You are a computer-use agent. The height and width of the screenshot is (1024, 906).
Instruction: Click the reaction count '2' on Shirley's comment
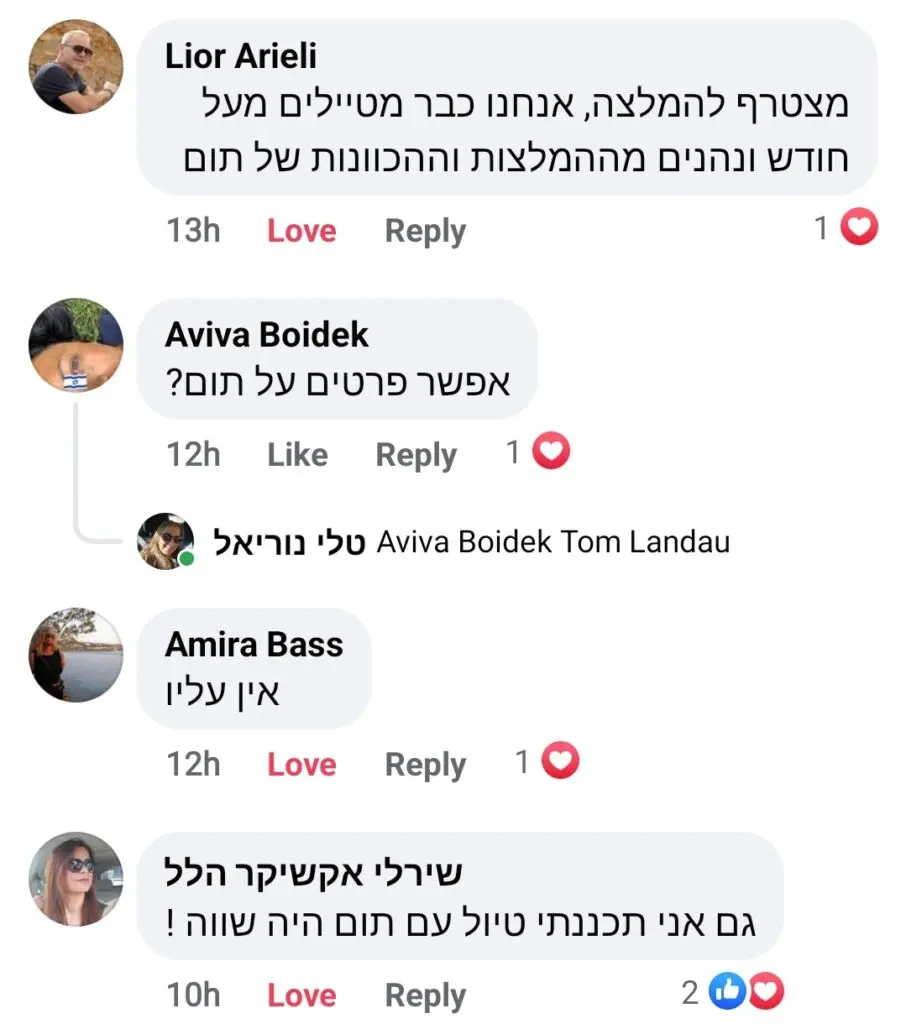690,991
